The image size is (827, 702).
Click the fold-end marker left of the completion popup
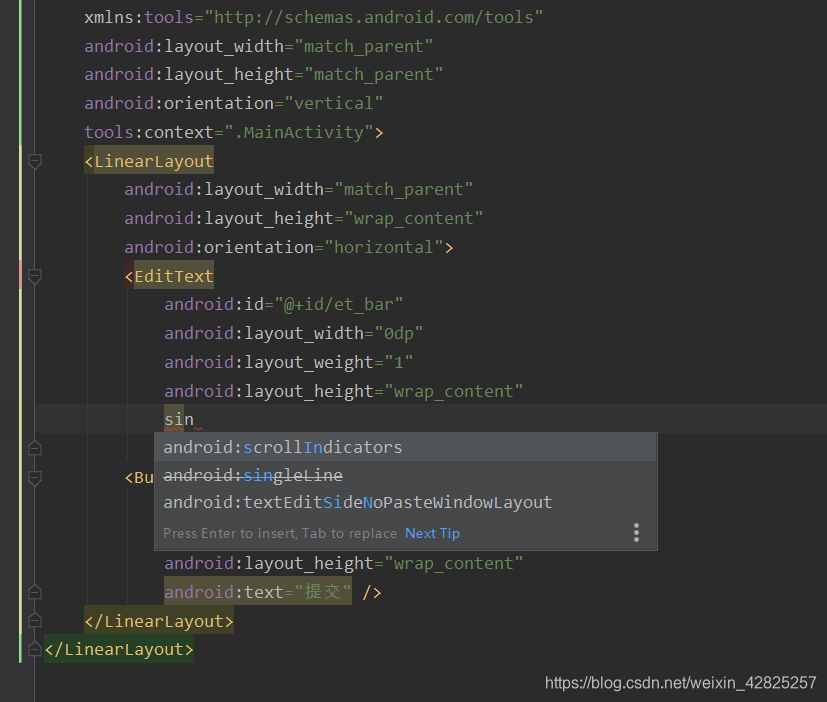[35, 448]
